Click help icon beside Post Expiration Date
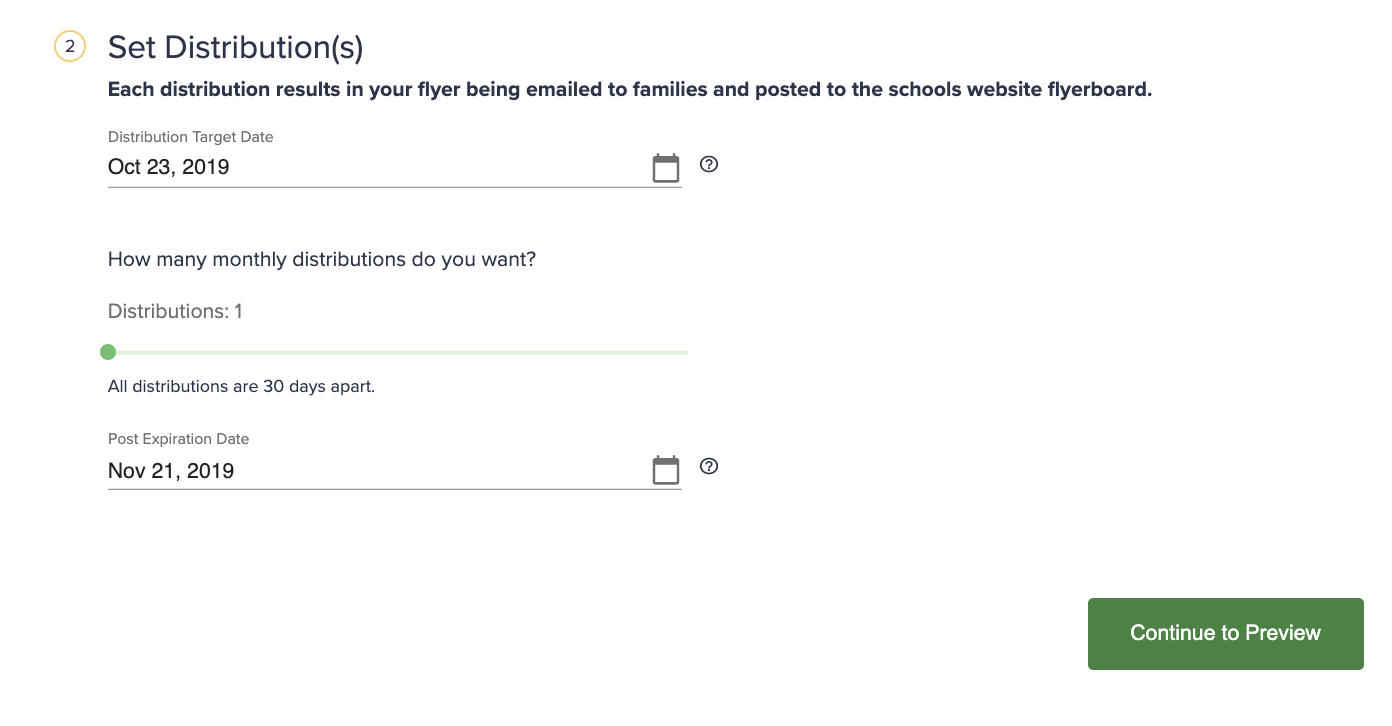 tap(709, 466)
